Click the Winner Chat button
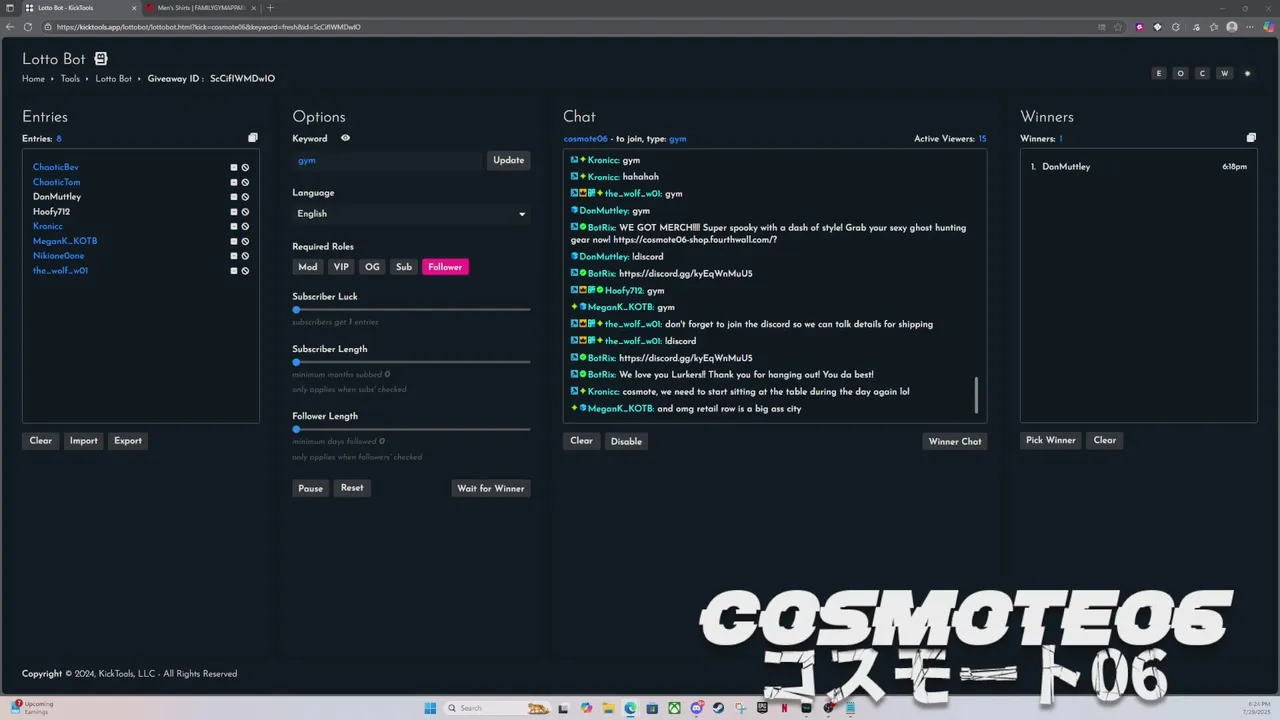This screenshot has width=1280, height=720. coord(955,441)
